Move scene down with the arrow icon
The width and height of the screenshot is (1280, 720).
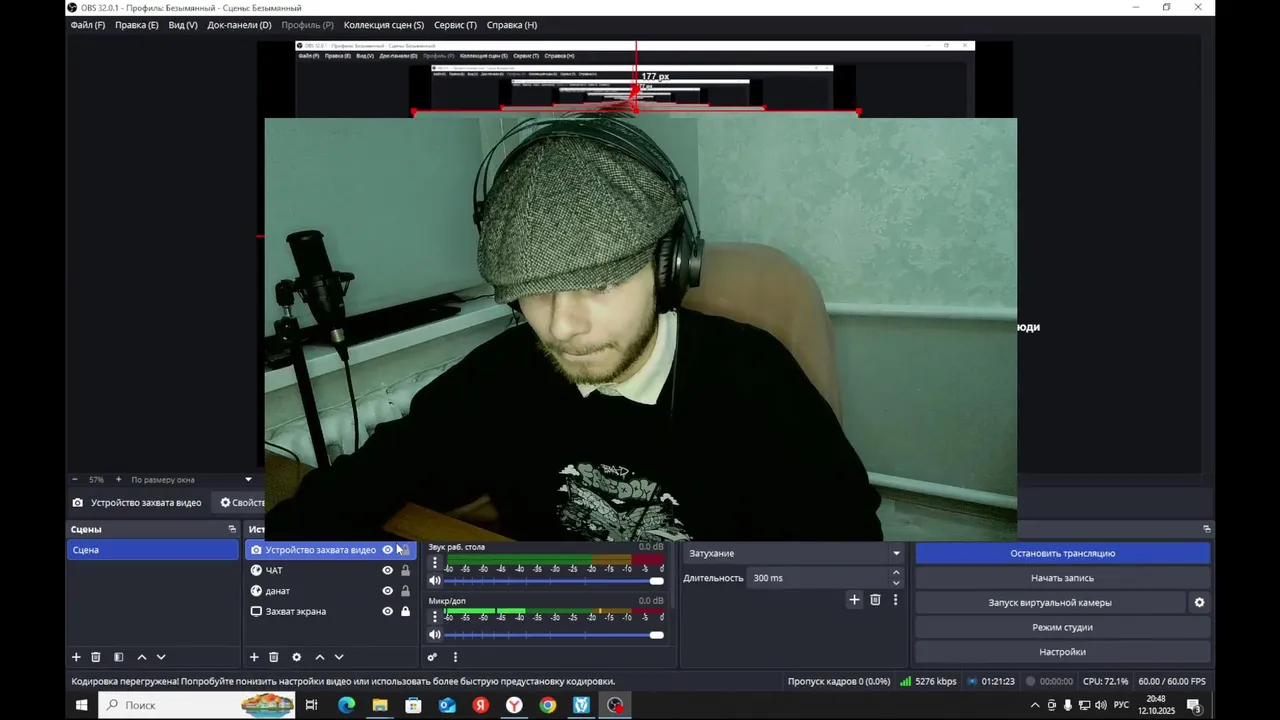click(161, 657)
